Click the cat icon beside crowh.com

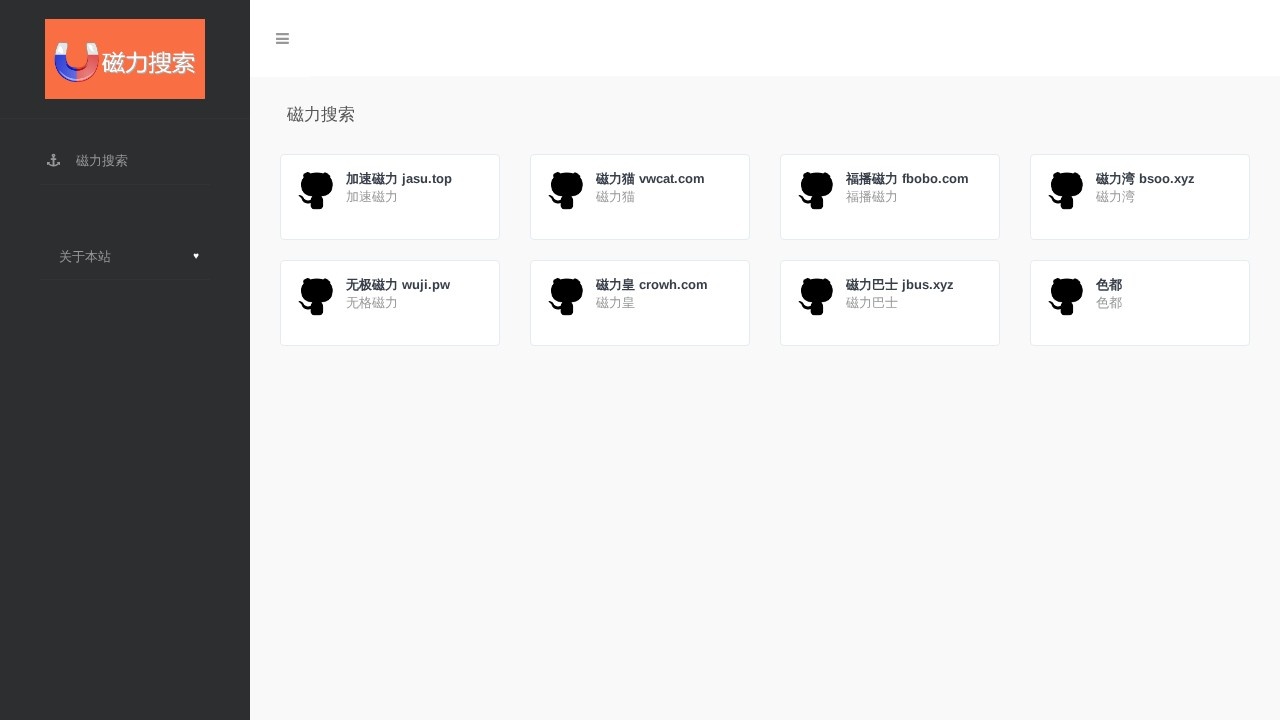(566, 296)
